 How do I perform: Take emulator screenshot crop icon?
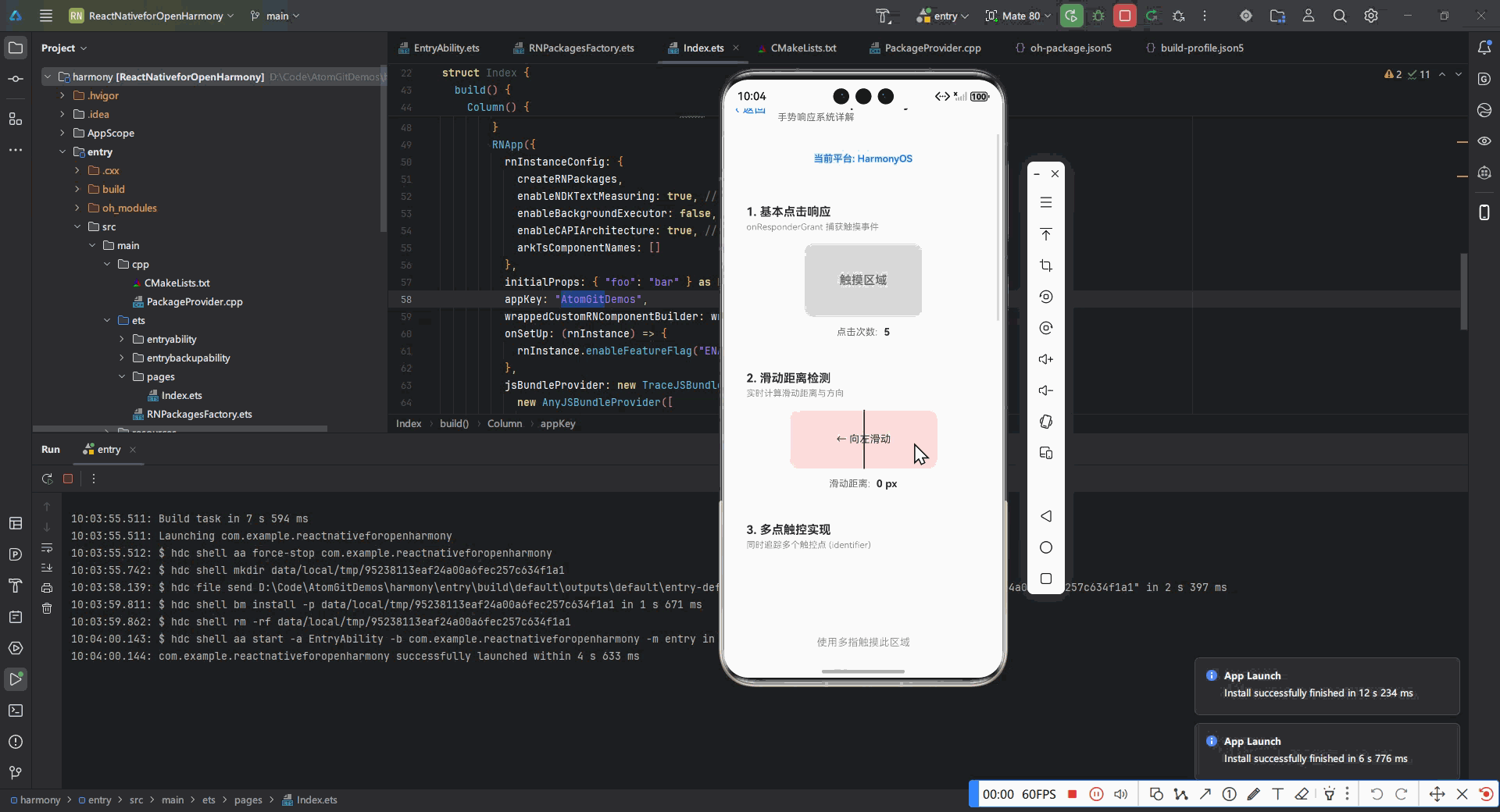coord(1046,265)
